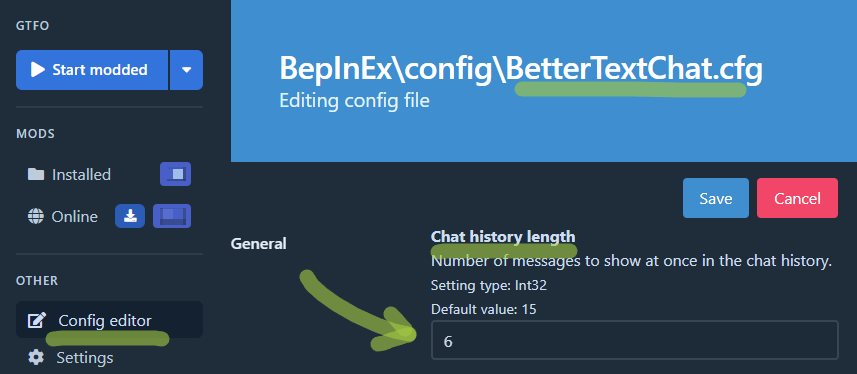Open the Online mods section

tap(74, 217)
